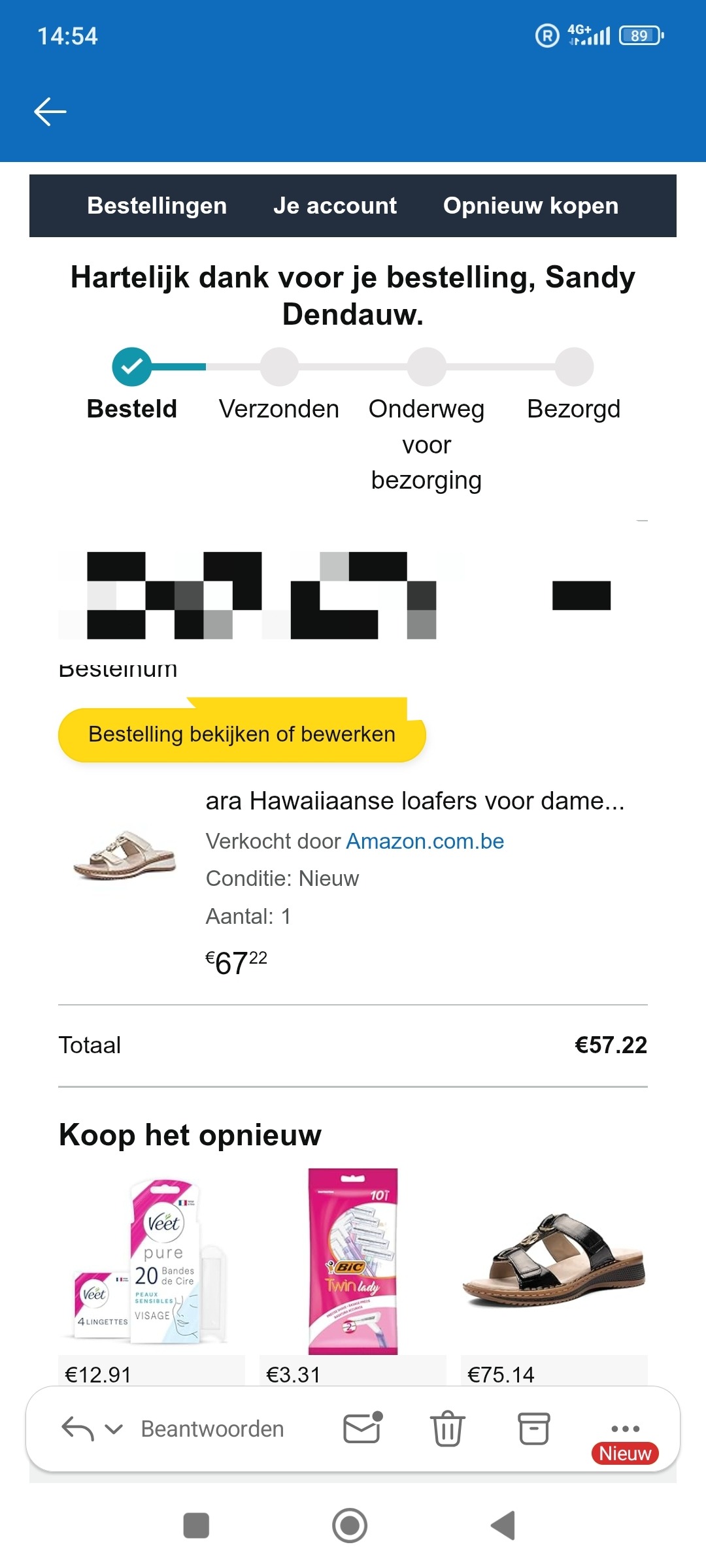The image size is (706, 1568).
Task: Open the Bestellingen section
Action: pos(157,205)
